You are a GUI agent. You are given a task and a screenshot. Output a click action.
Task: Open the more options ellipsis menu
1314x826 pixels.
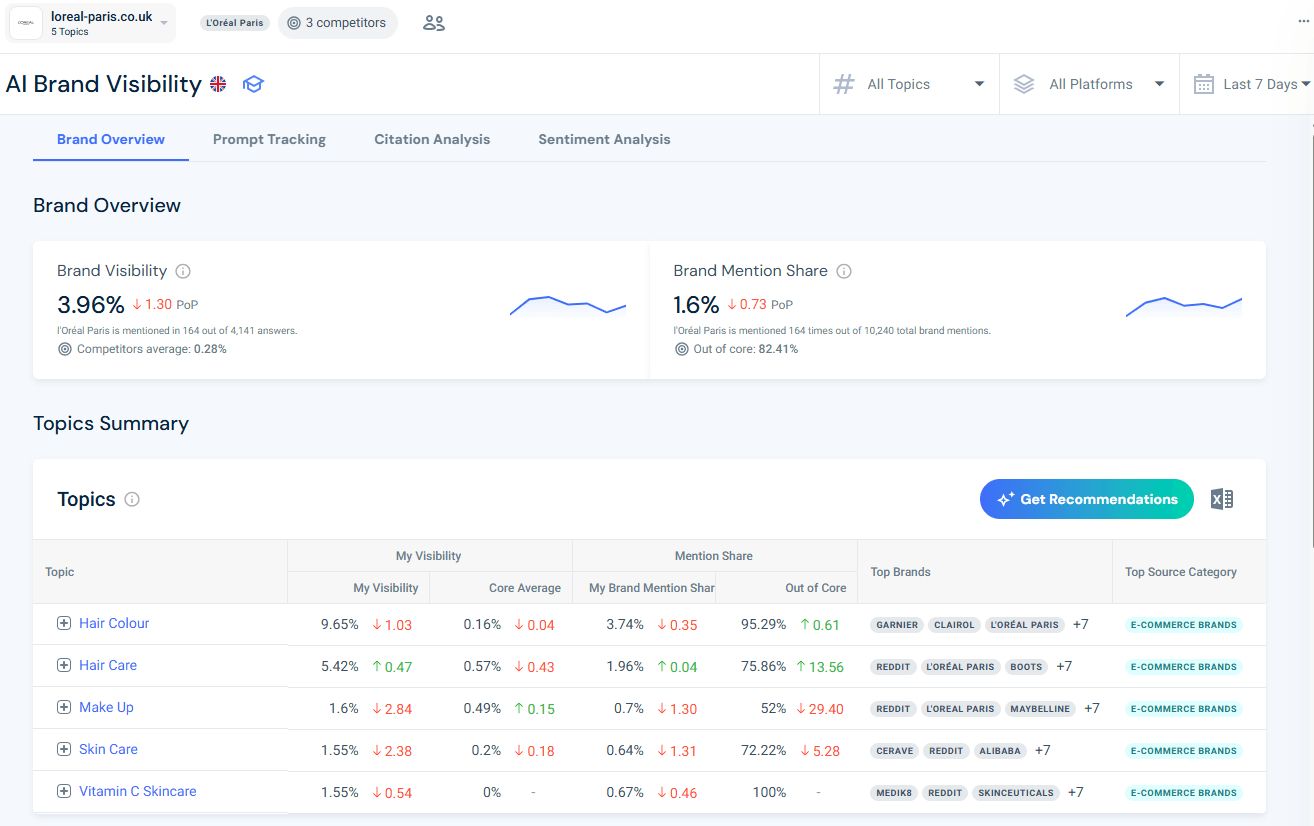pyautogui.click(x=1304, y=21)
